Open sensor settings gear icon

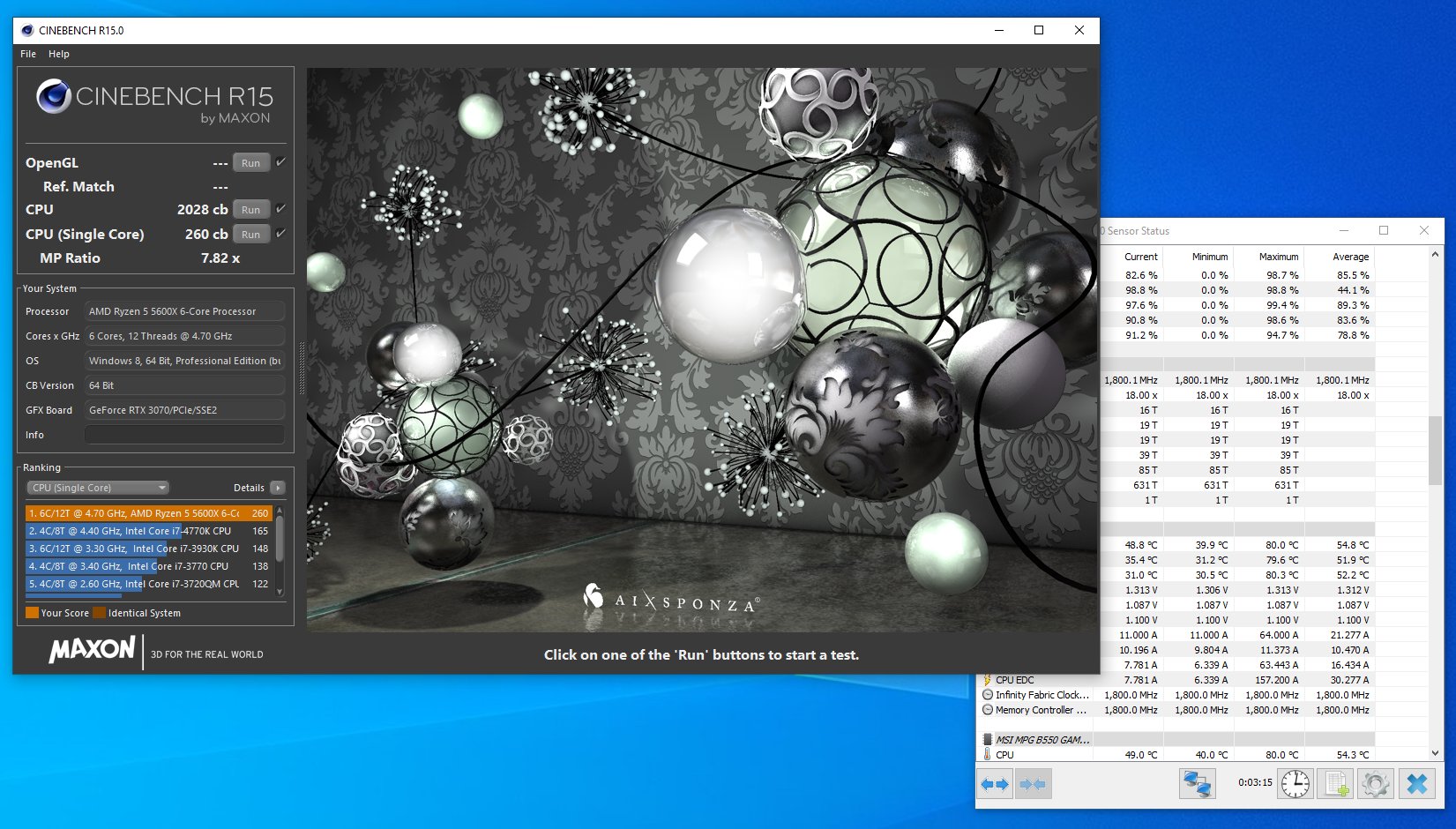pyautogui.click(x=1375, y=783)
